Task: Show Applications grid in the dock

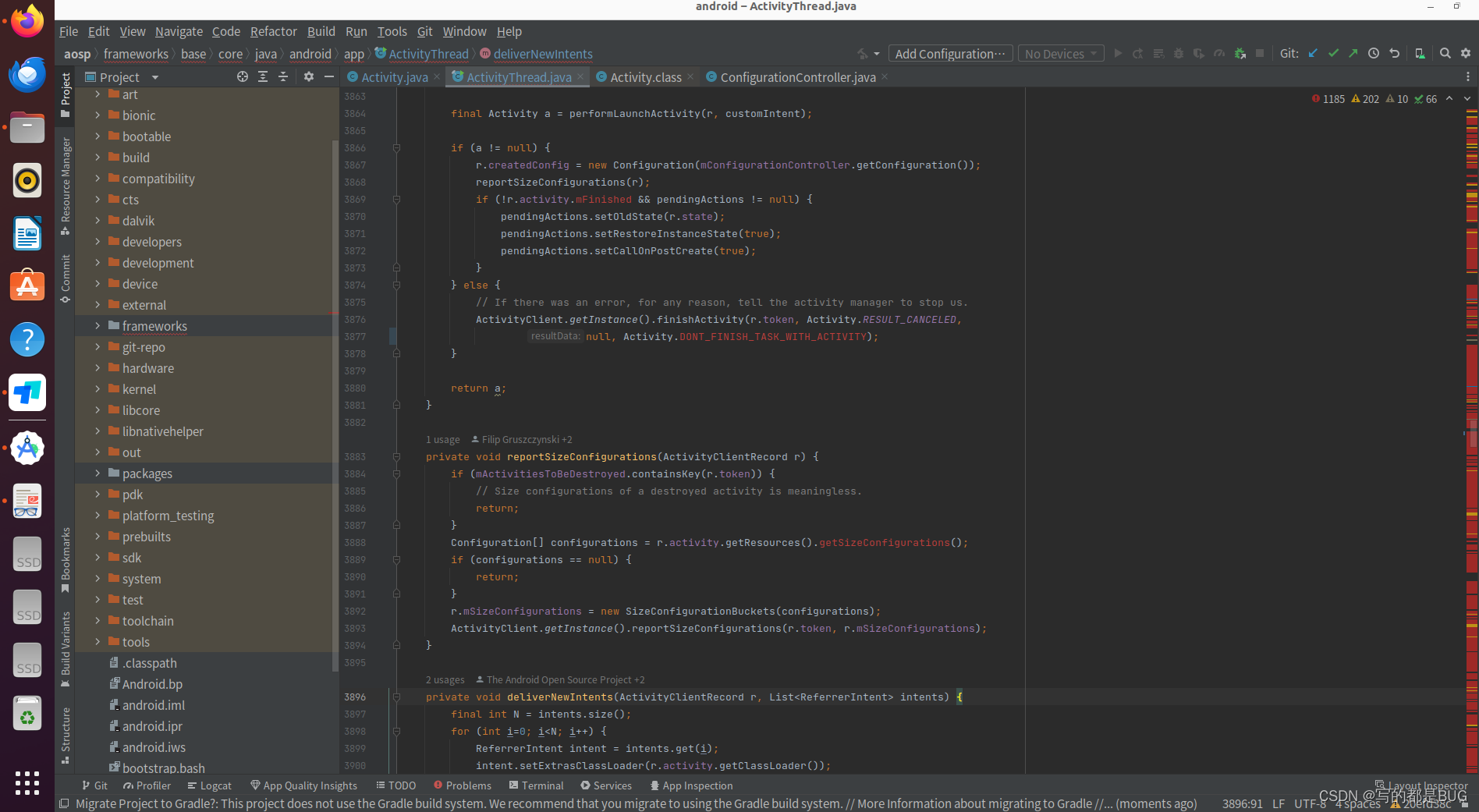Action: pos(27,783)
